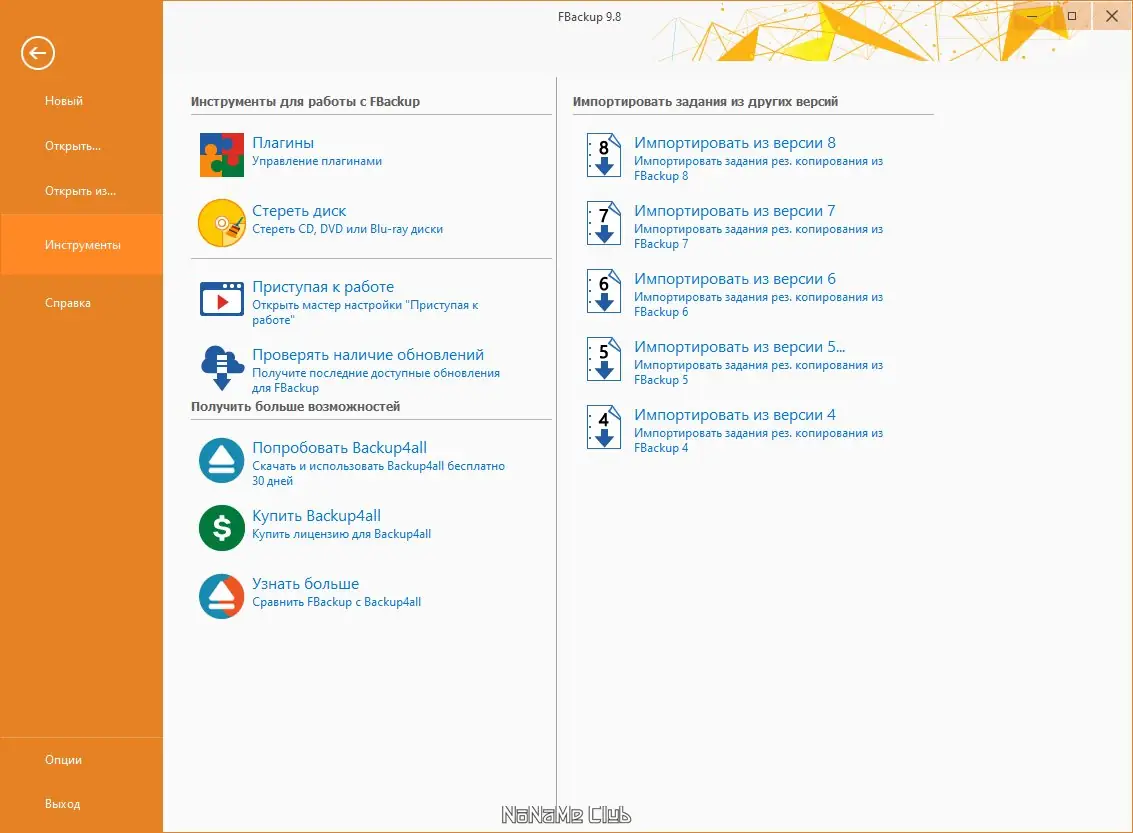Open Приступая к работе wizard link
1133x833 pixels.
click(323, 286)
